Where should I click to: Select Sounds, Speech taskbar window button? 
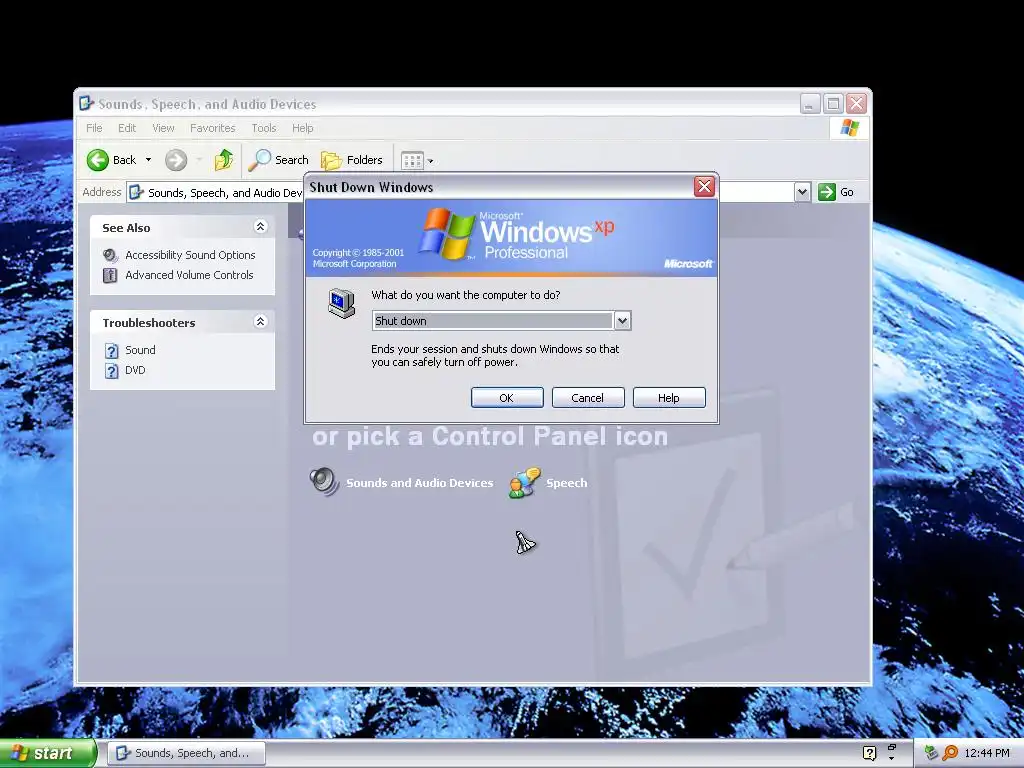pos(186,753)
